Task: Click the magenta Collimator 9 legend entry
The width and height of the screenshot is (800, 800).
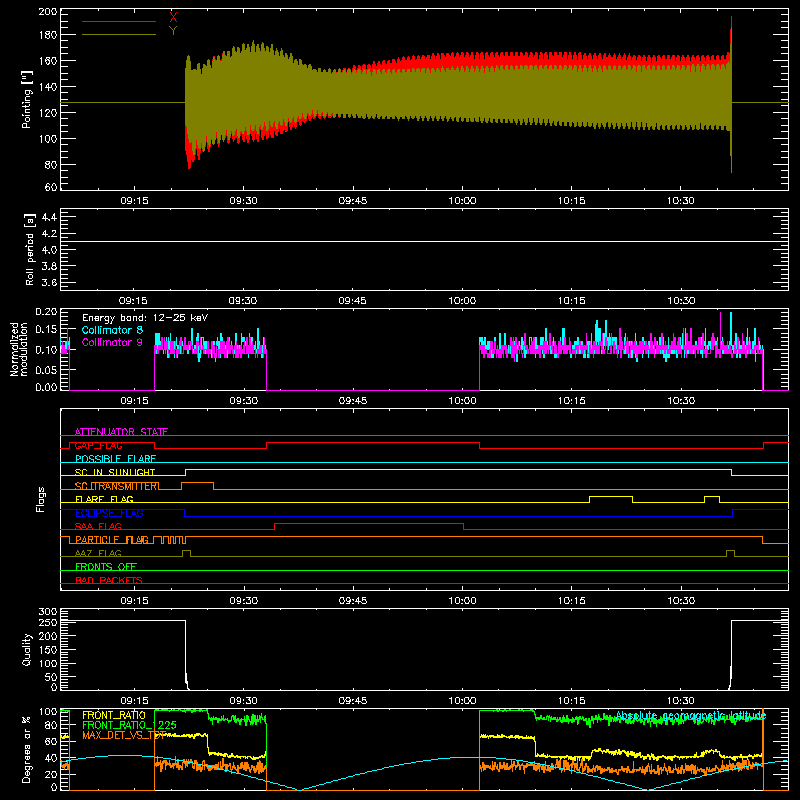Action: 112,342
